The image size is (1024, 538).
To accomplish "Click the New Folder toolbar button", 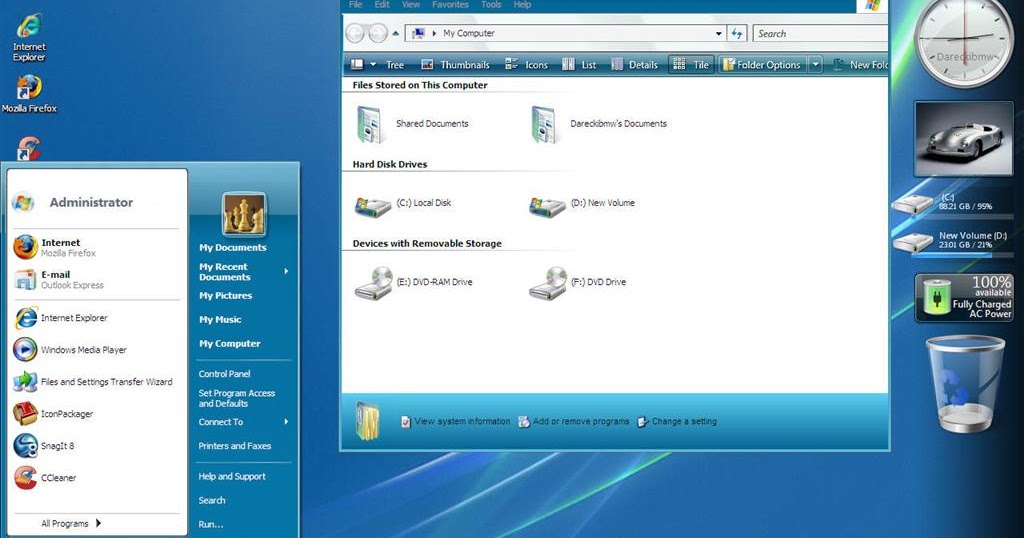I will (x=859, y=65).
